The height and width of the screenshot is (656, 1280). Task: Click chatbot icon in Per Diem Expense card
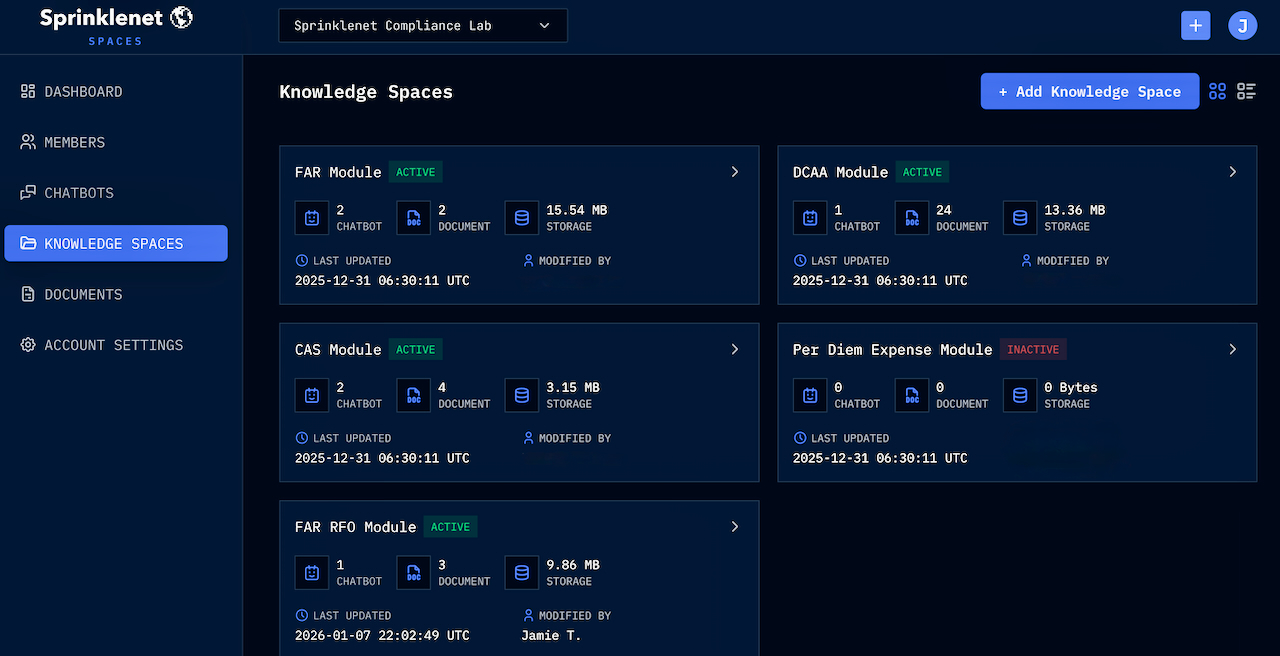pyautogui.click(x=810, y=395)
